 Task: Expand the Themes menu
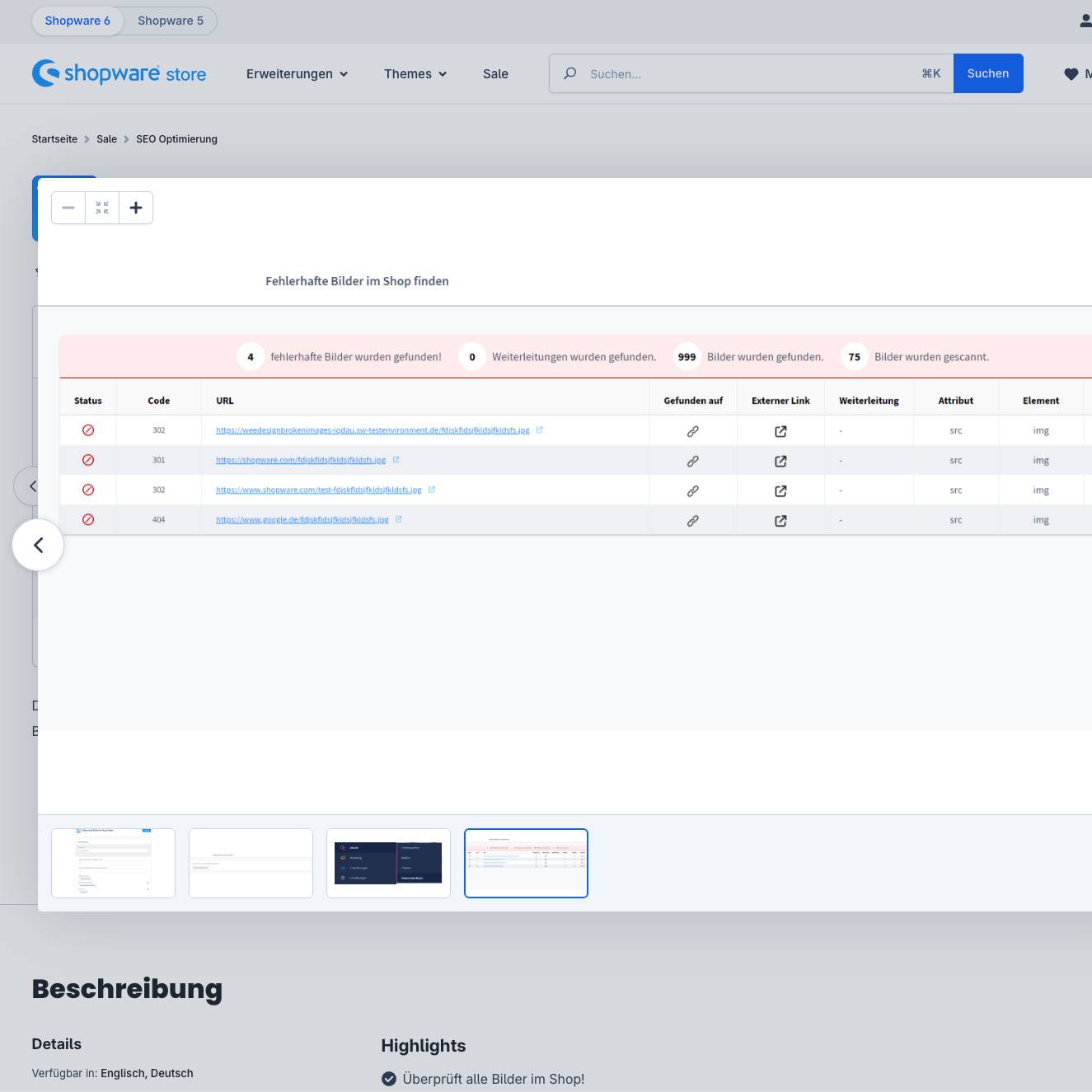point(415,73)
